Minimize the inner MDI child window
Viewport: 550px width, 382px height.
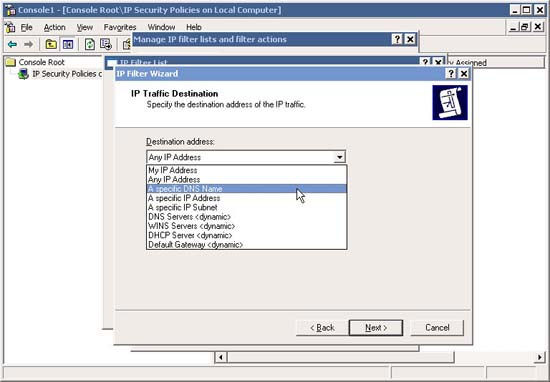513,27
